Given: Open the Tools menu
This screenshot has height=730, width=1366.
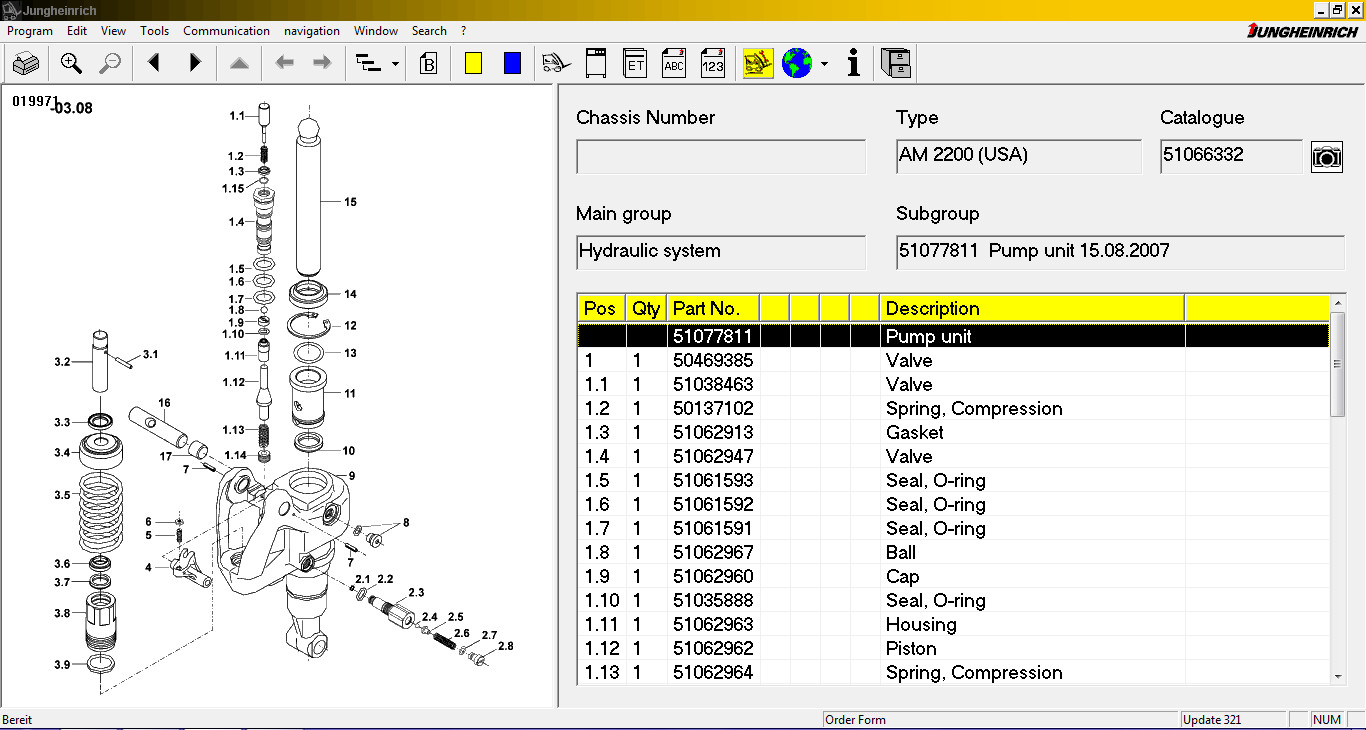Looking at the screenshot, I should pyautogui.click(x=154, y=31).
